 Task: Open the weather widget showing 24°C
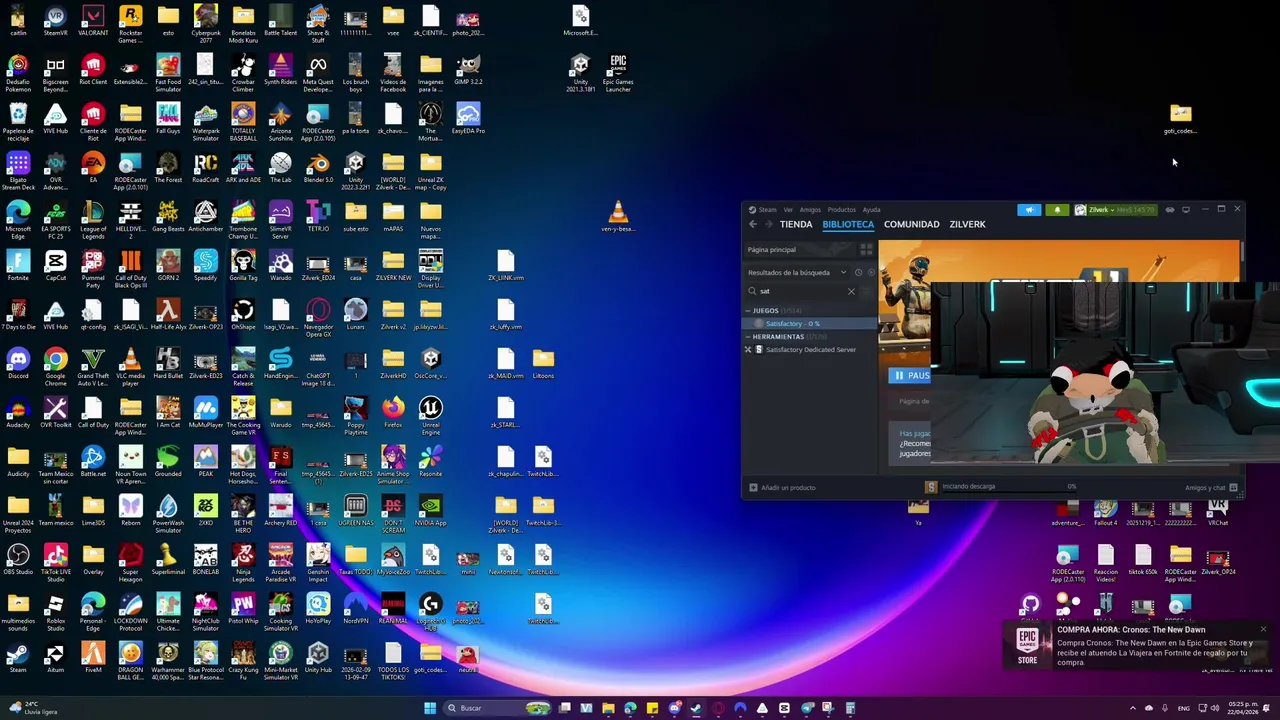35,708
